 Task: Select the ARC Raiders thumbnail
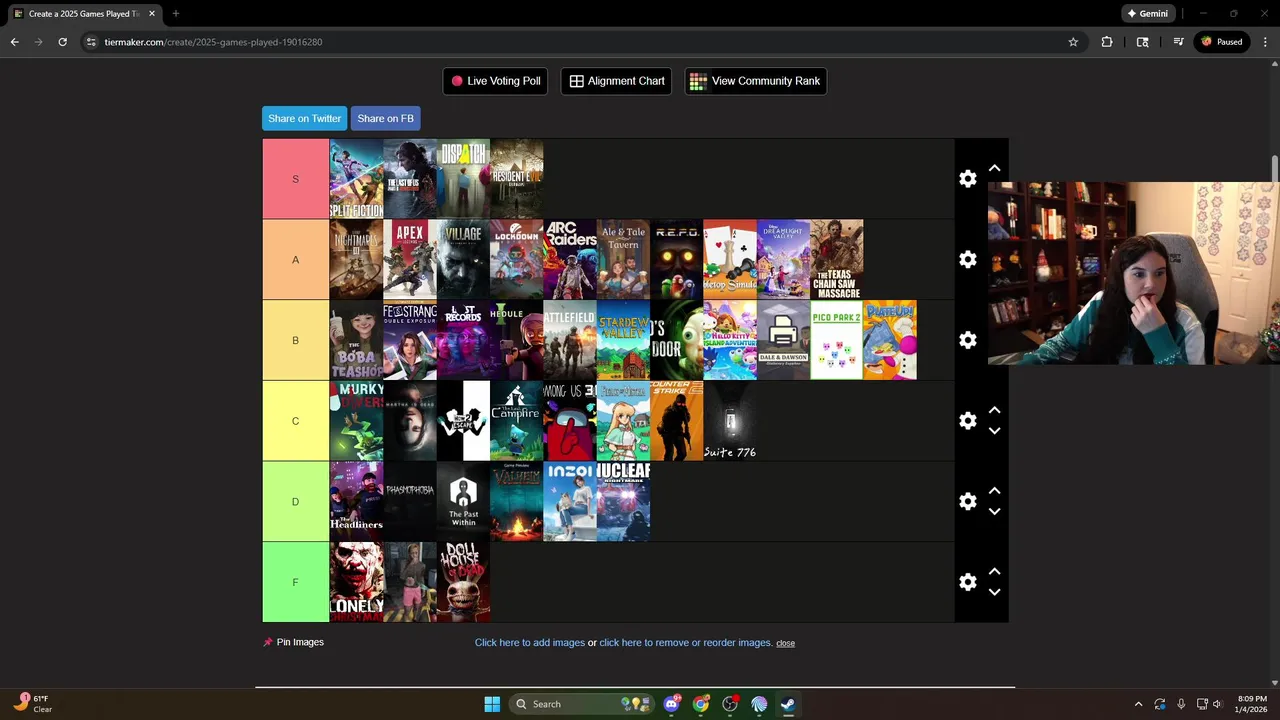coord(570,259)
